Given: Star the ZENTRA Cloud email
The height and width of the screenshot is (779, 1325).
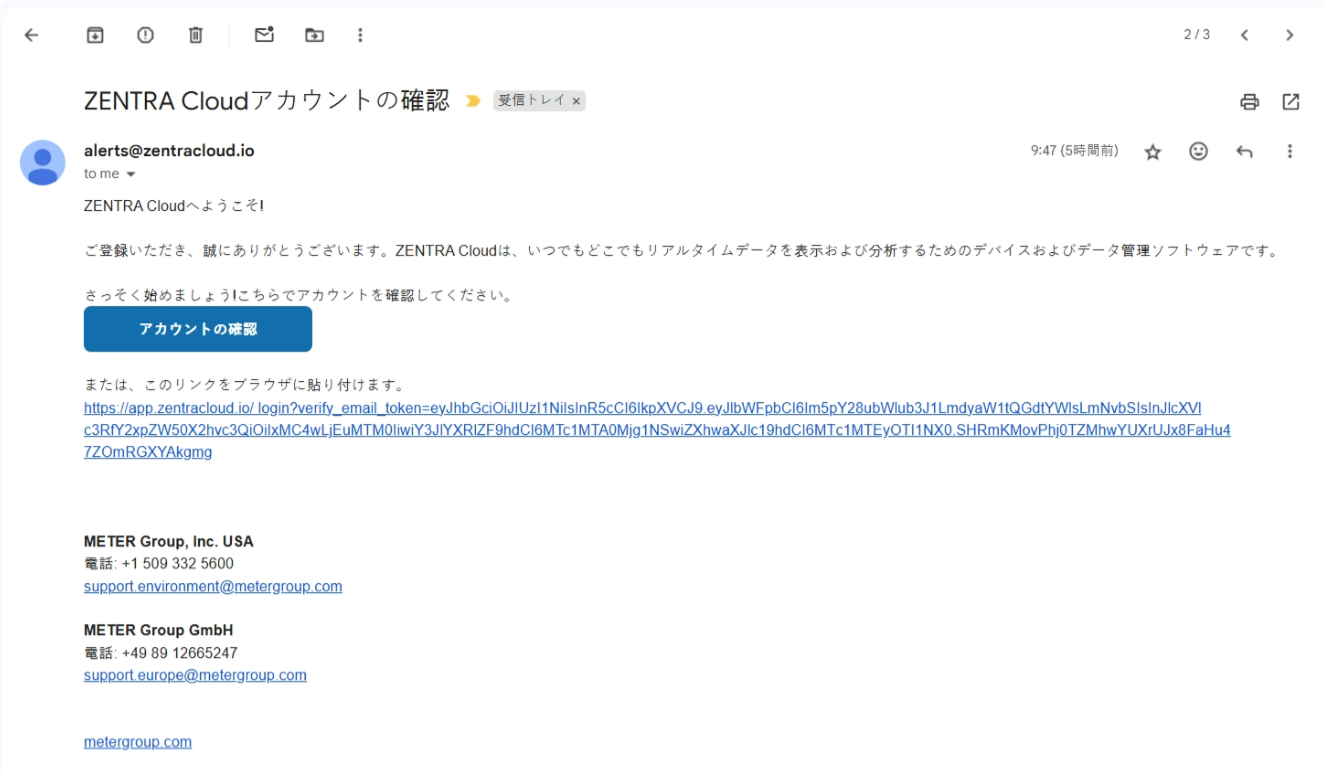Looking at the screenshot, I should (x=1153, y=152).
